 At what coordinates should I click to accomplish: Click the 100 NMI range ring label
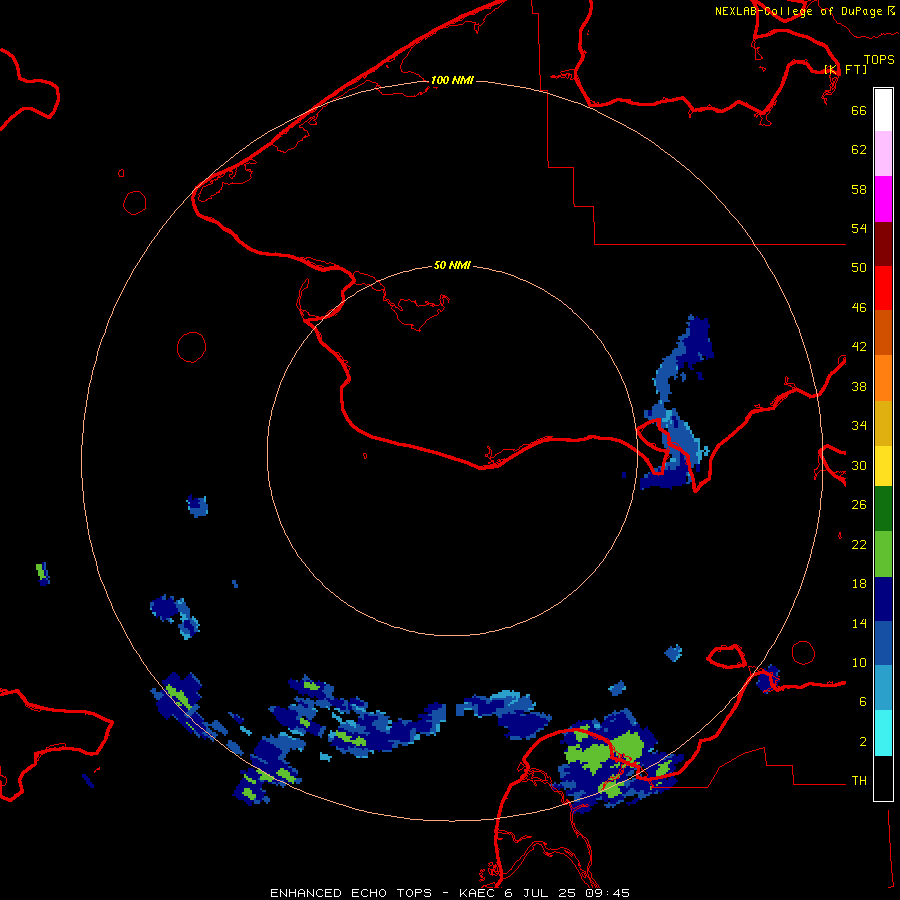[452, 80]
